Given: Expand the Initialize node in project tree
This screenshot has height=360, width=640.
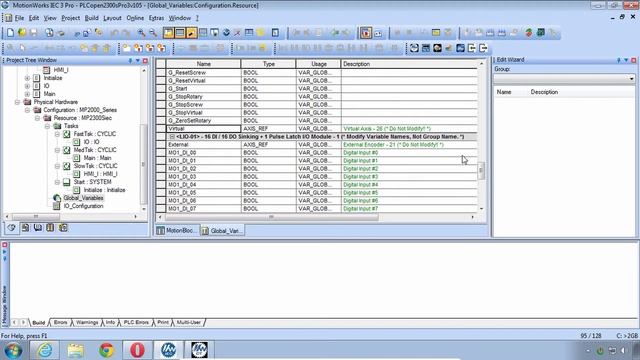Looking at the screenshot, I should 27,78.
